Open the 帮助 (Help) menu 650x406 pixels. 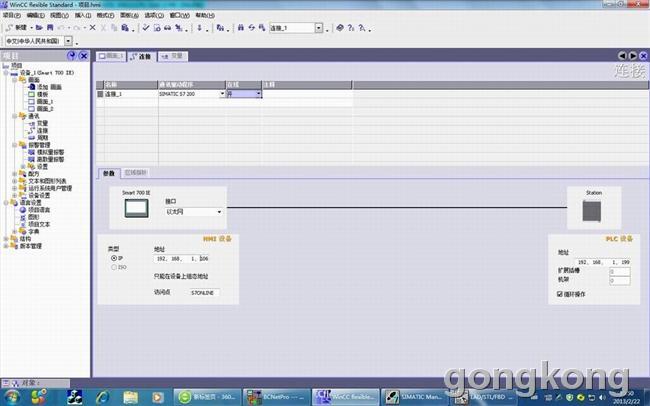point(205,15)
